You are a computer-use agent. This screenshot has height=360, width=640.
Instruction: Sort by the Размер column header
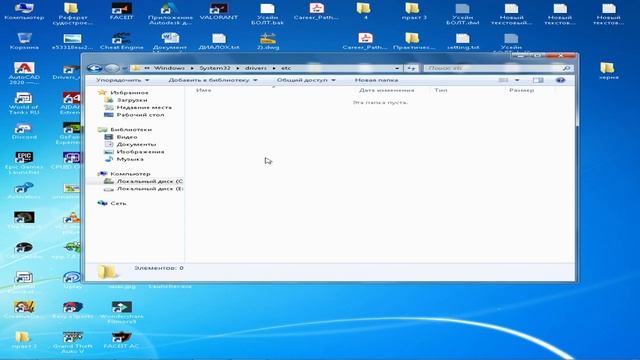click(x=521, y=90)
